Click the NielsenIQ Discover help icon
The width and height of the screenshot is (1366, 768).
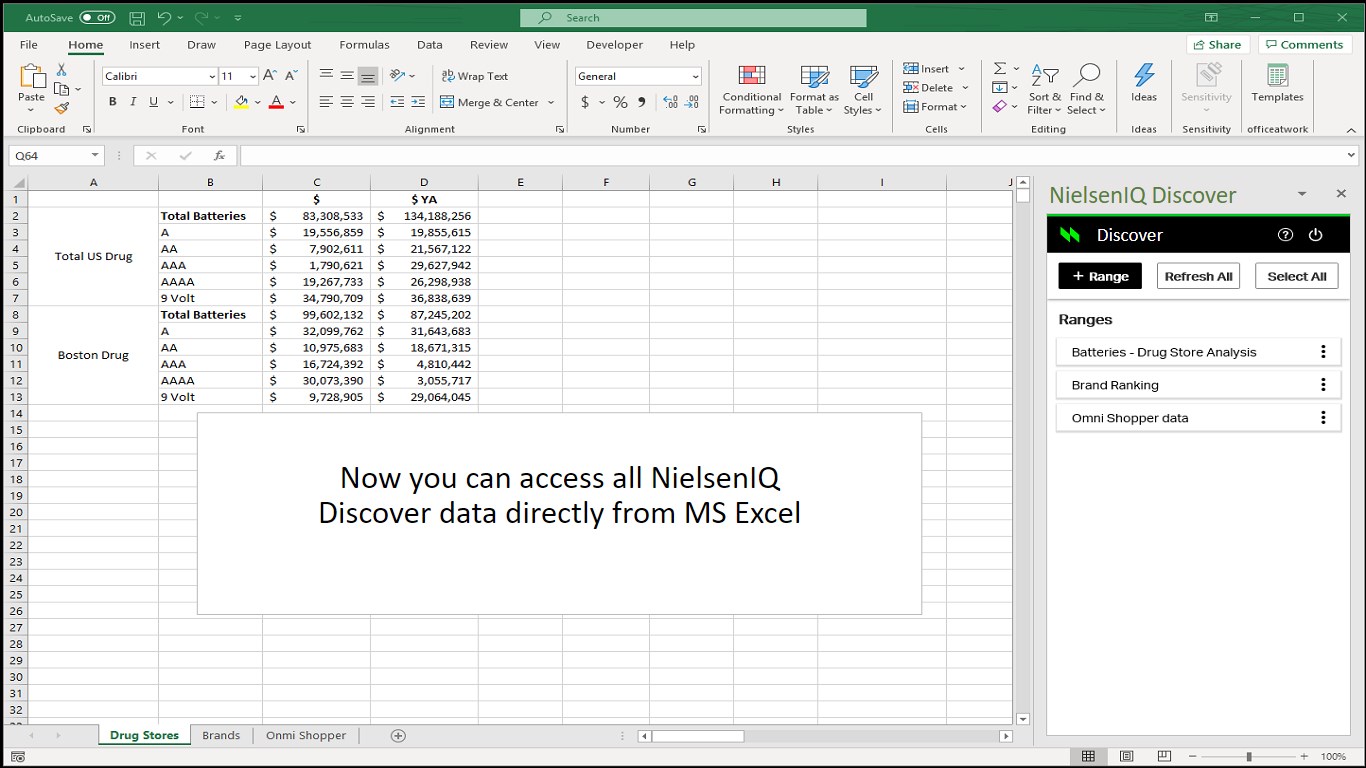1286,235
